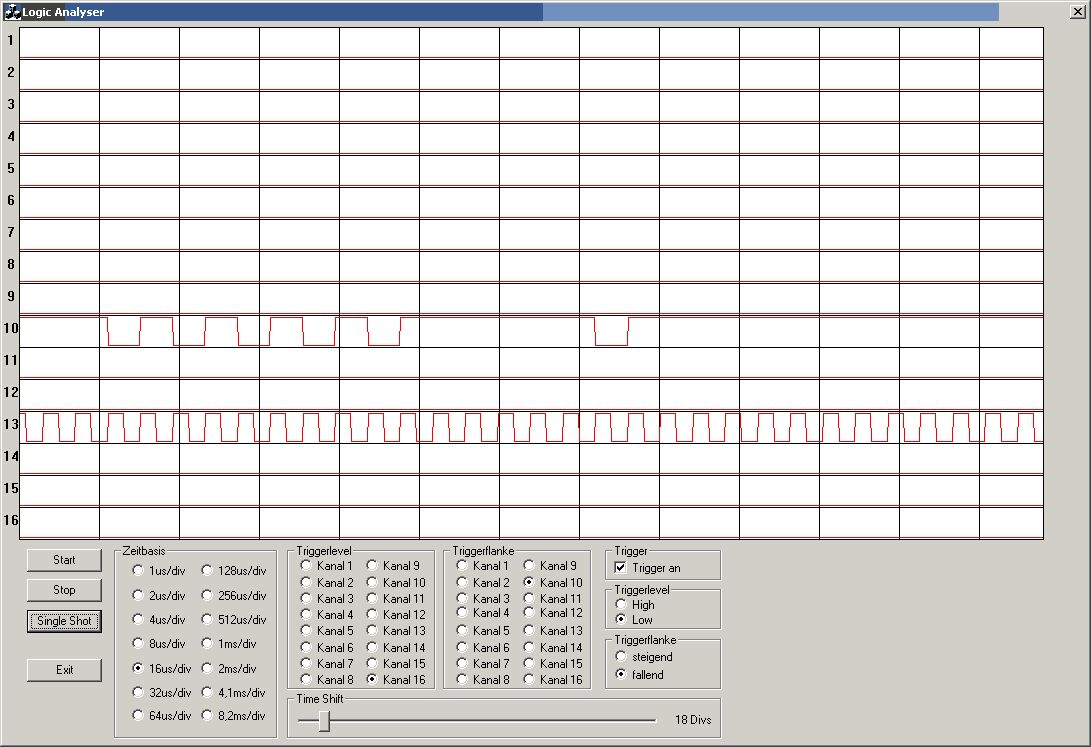Toggle the 'Trigger an' checkbox
This screenshot has width=1091, height=747.
(620, 568)
